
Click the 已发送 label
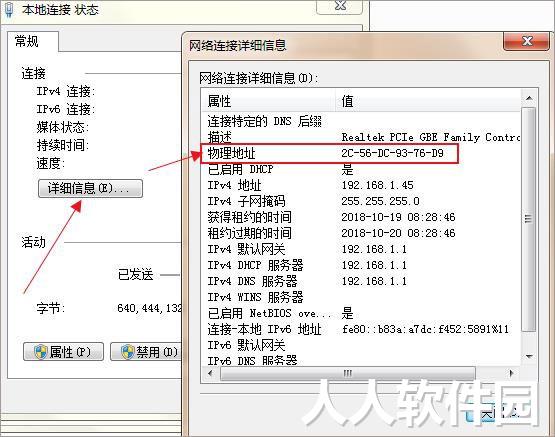click(136, 275)
